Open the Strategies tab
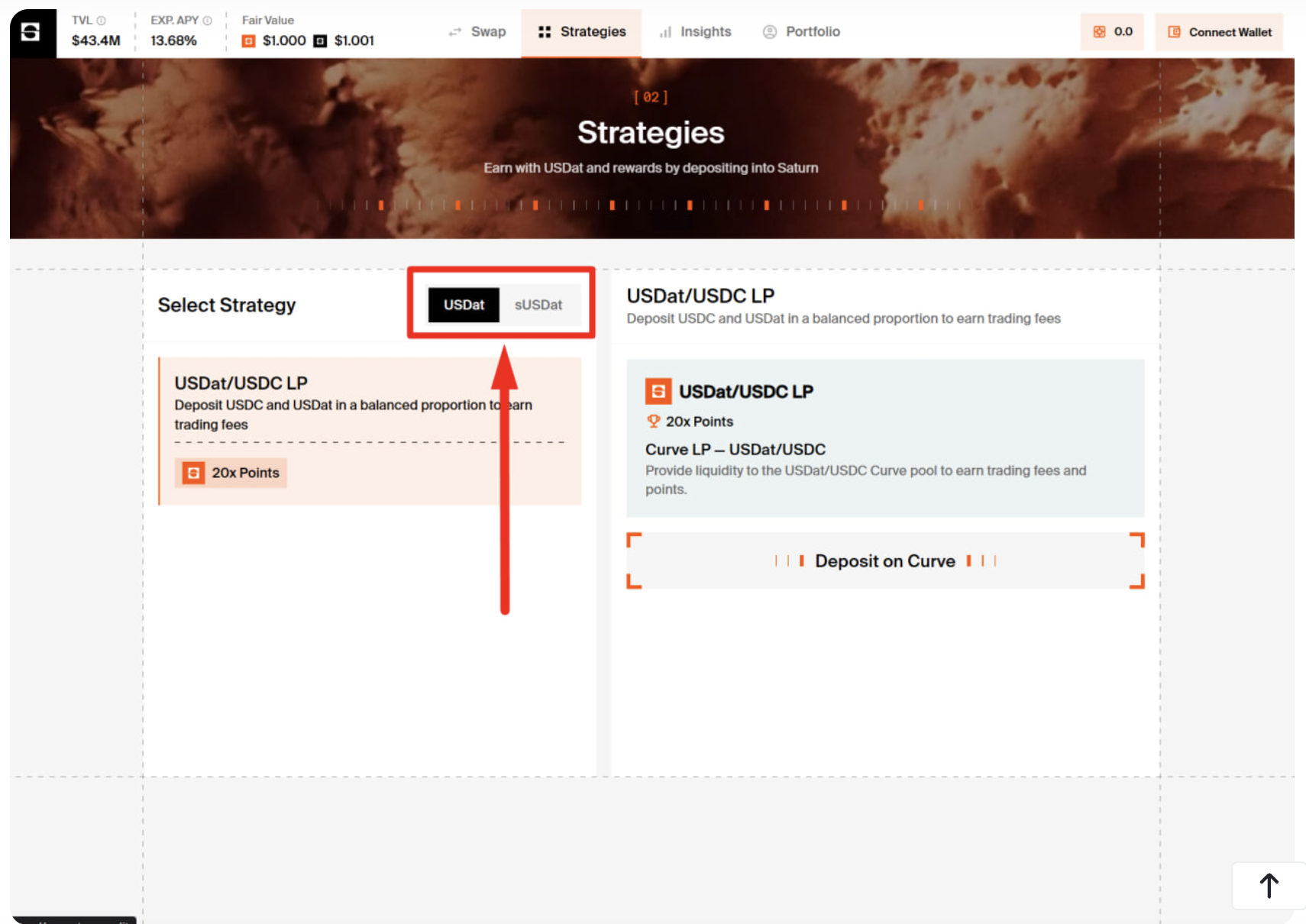 [x=582, y=32]
